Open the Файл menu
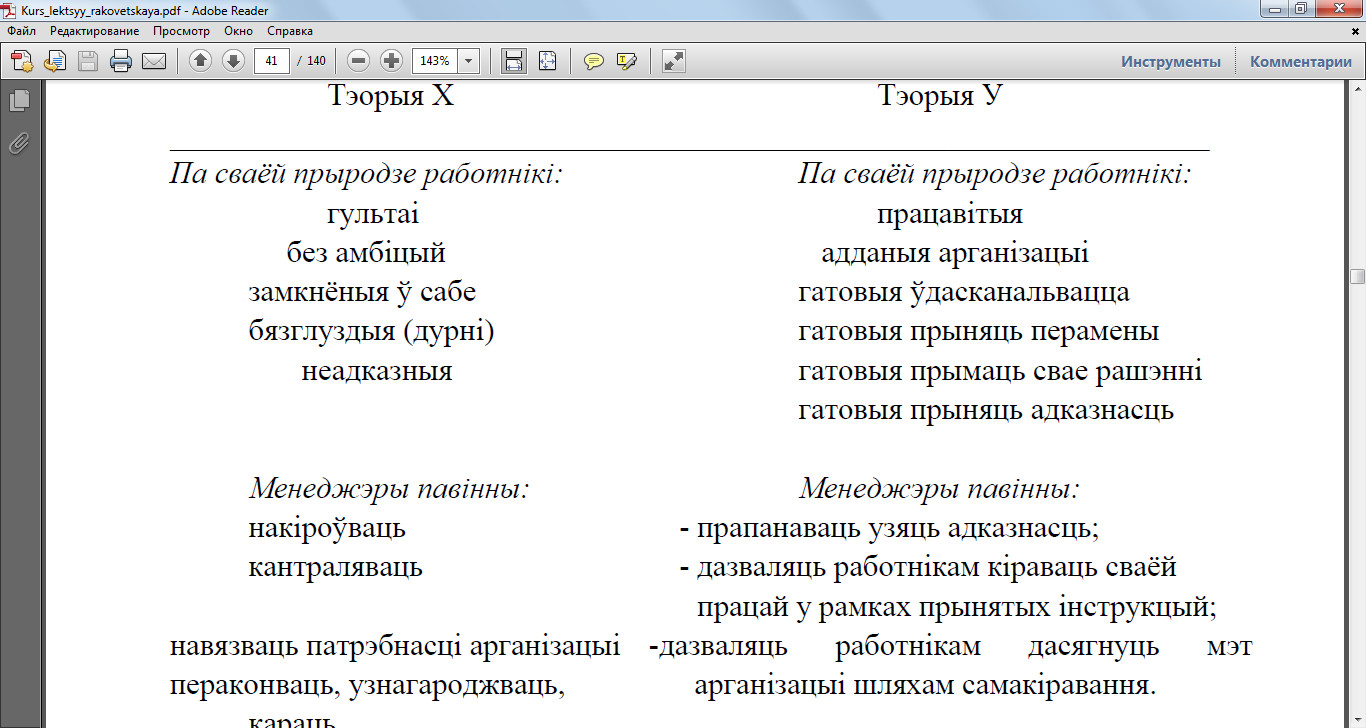1366x728 pixels. pyautogui.click(x=21, y=31)
